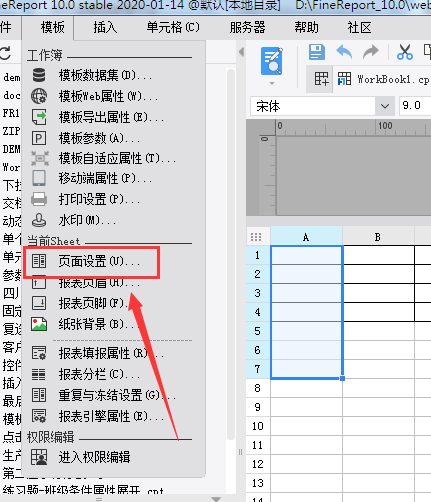Click the Save disk icon in toolbar
This screenshot has width=431, height=502.
coord(317,52)
